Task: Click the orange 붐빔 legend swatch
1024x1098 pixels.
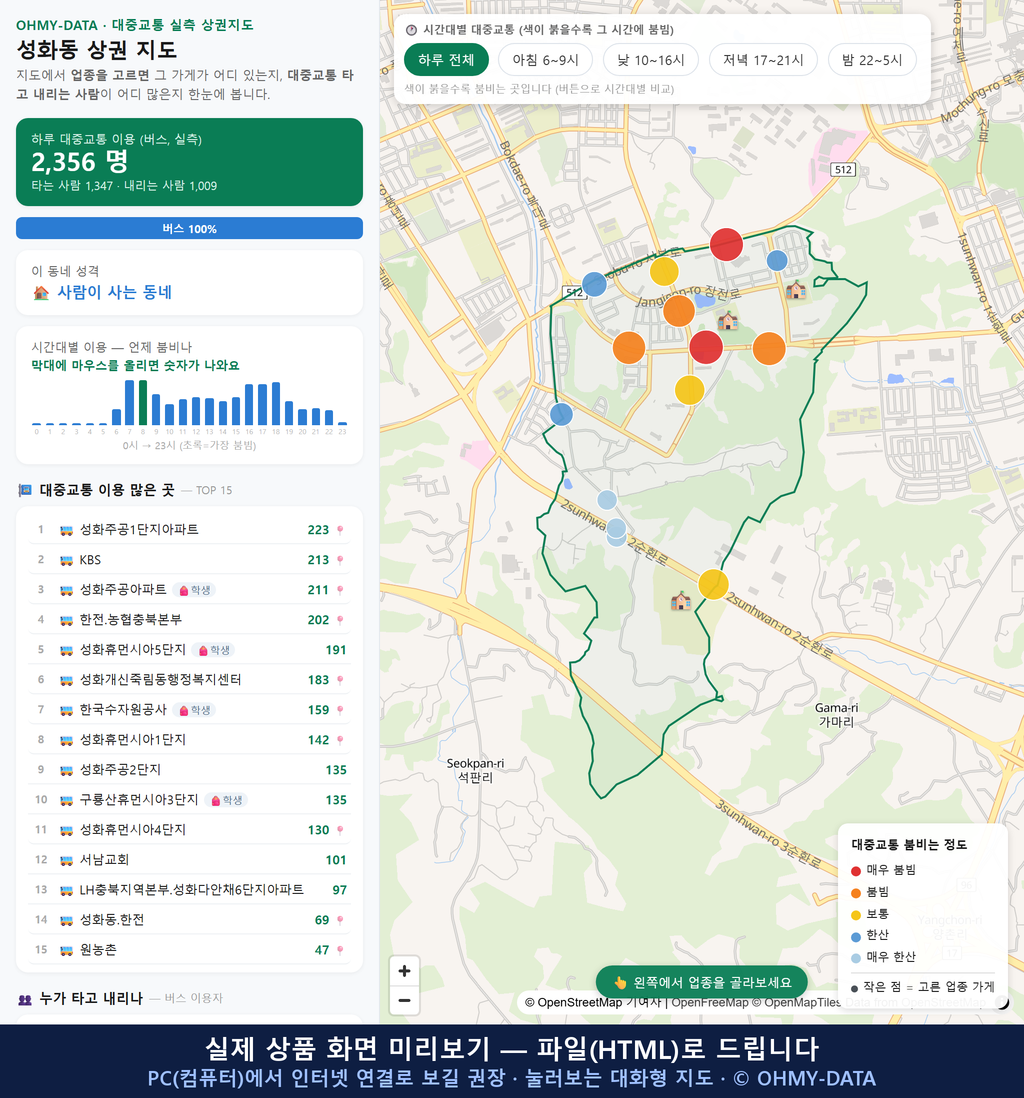Action: click(x=855, y=893)
